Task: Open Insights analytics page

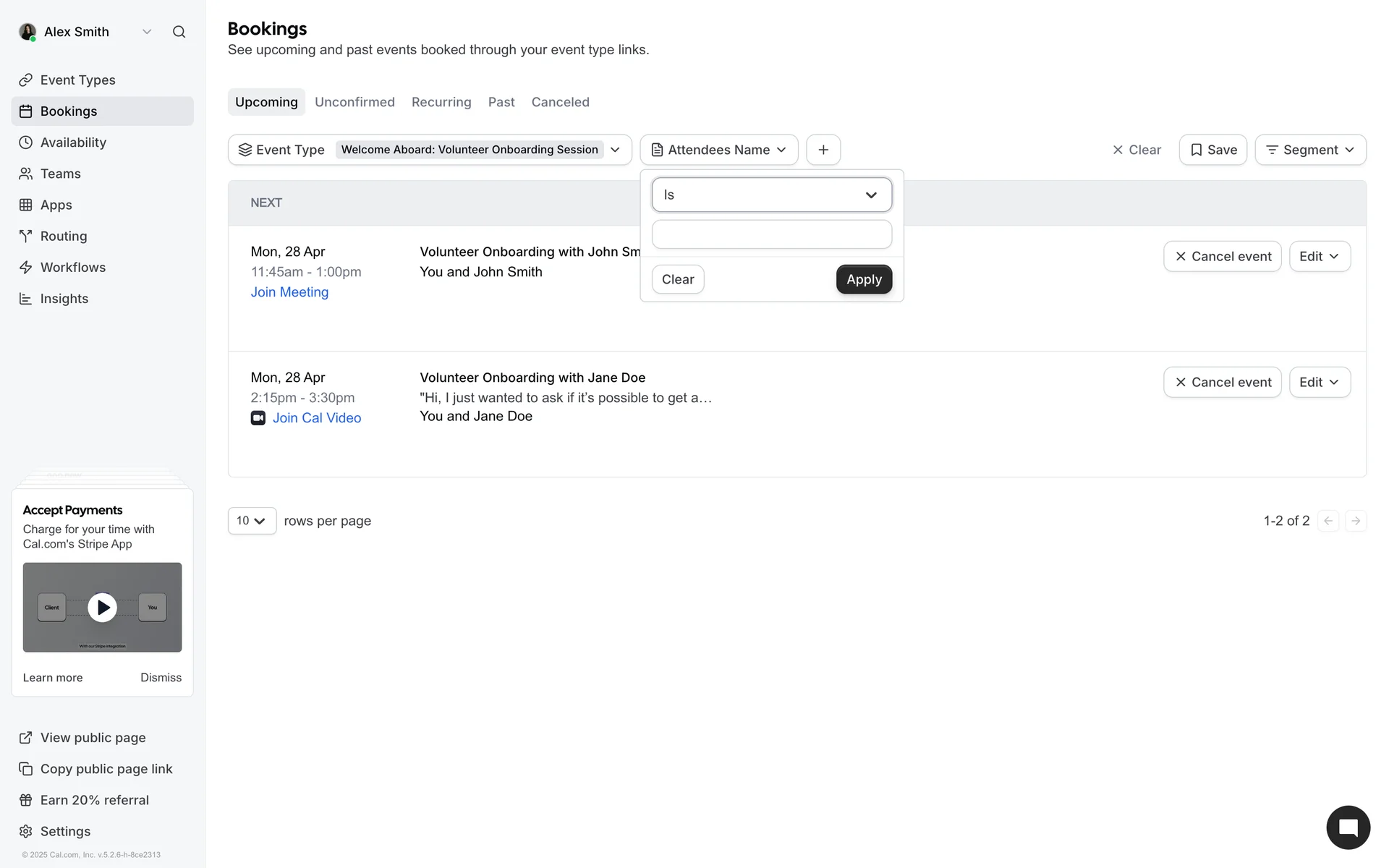Action: [x=64, y=299]
